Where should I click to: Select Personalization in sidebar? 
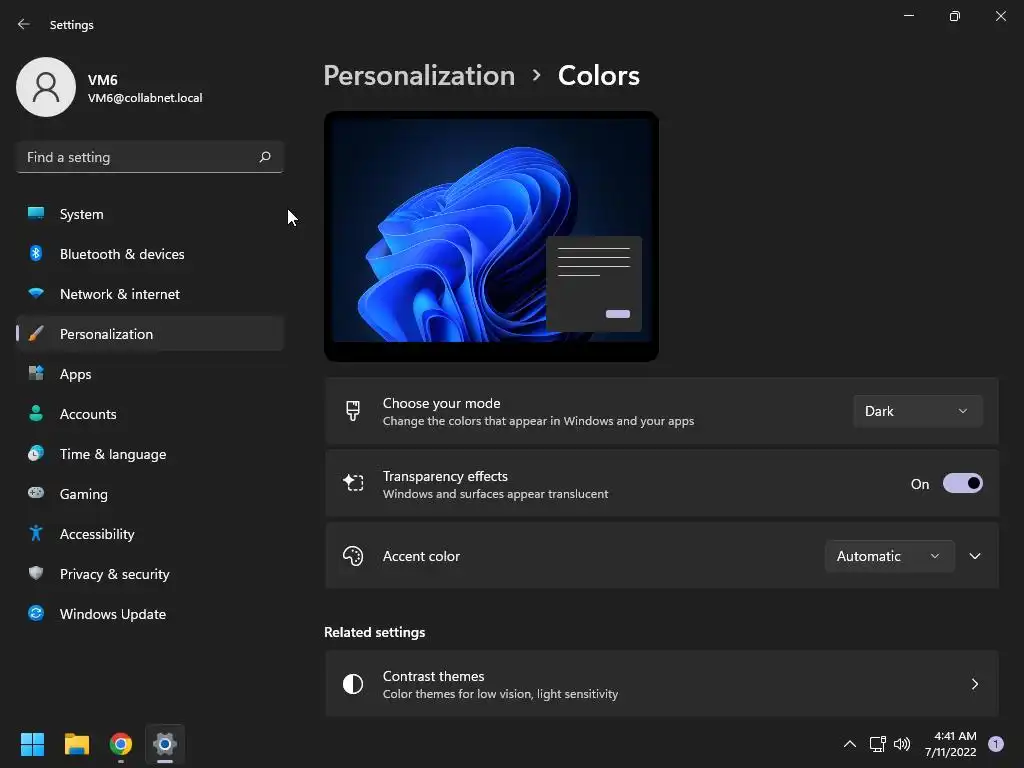pos(150,334)
